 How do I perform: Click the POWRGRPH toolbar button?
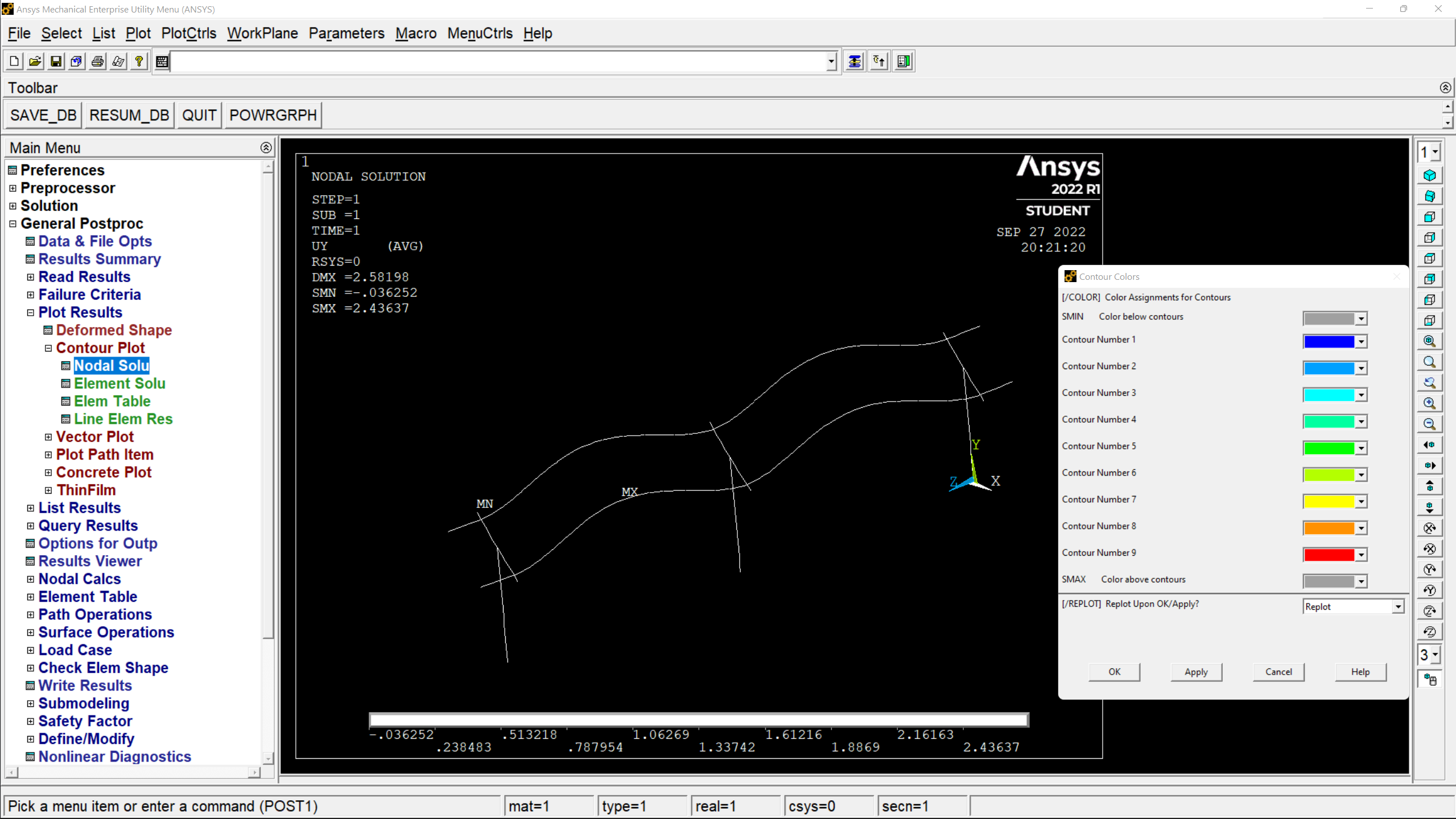pyautogui.click(x=273, y=115)
